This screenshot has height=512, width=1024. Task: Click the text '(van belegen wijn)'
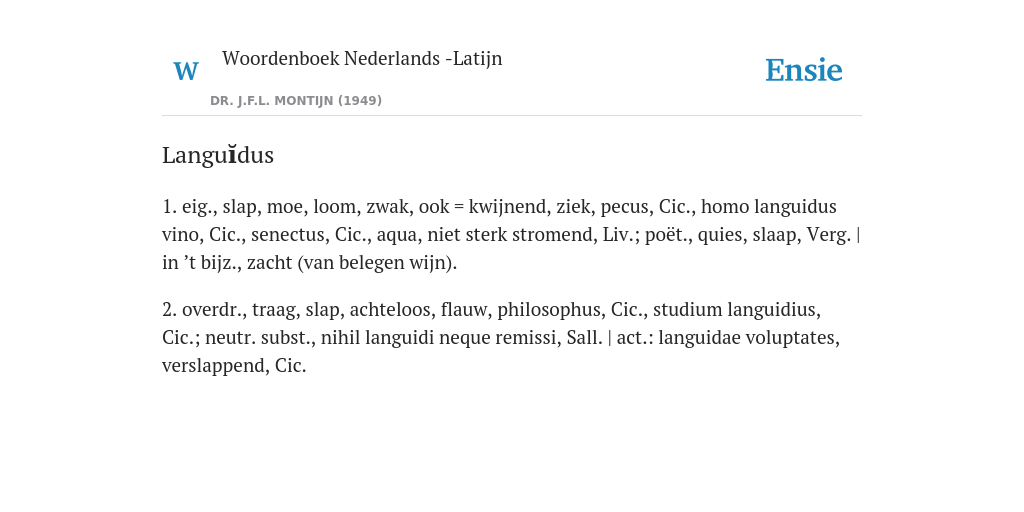[x=377, y=263]
